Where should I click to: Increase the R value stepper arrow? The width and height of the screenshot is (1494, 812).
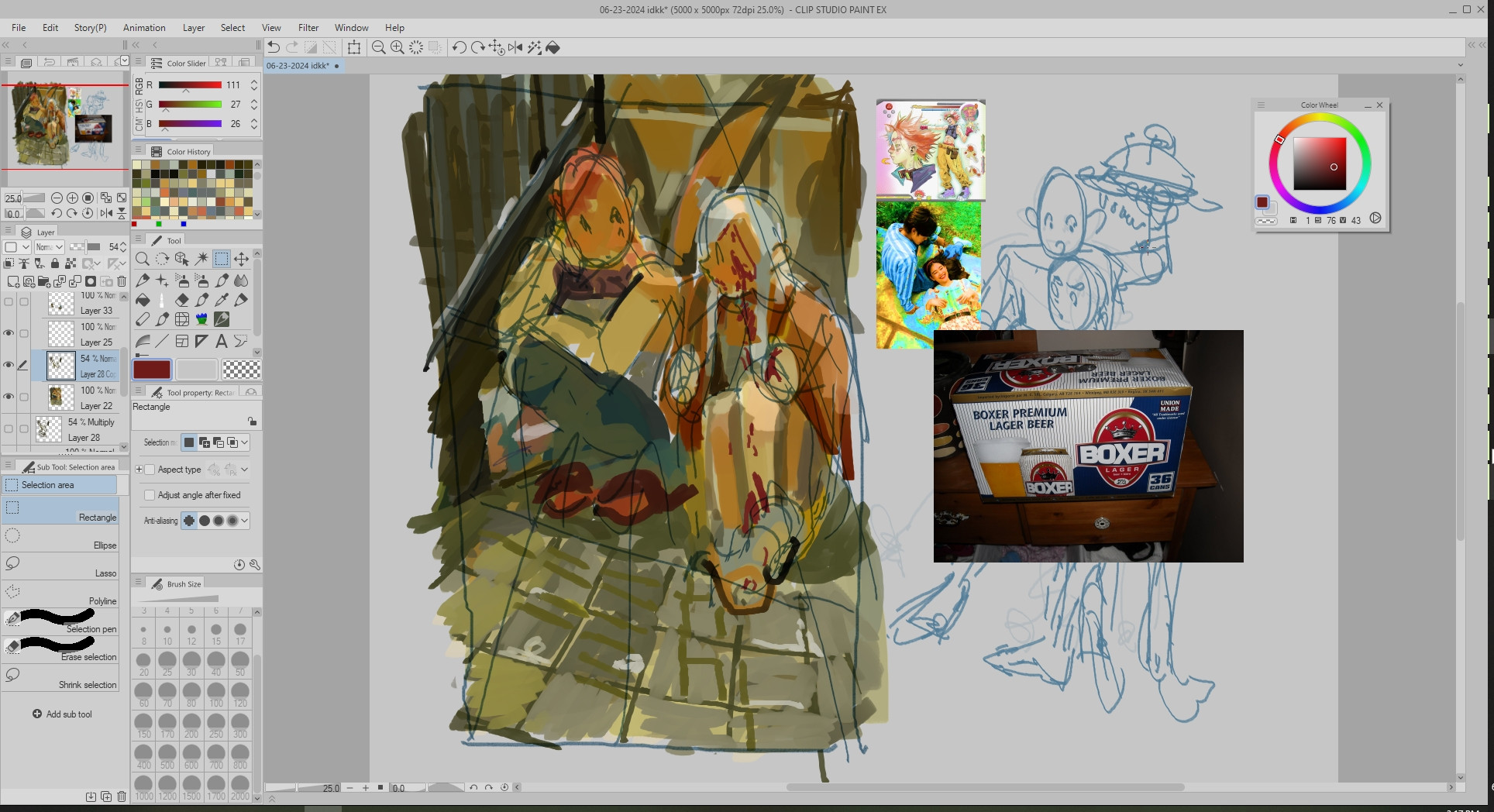coord(254,81)
